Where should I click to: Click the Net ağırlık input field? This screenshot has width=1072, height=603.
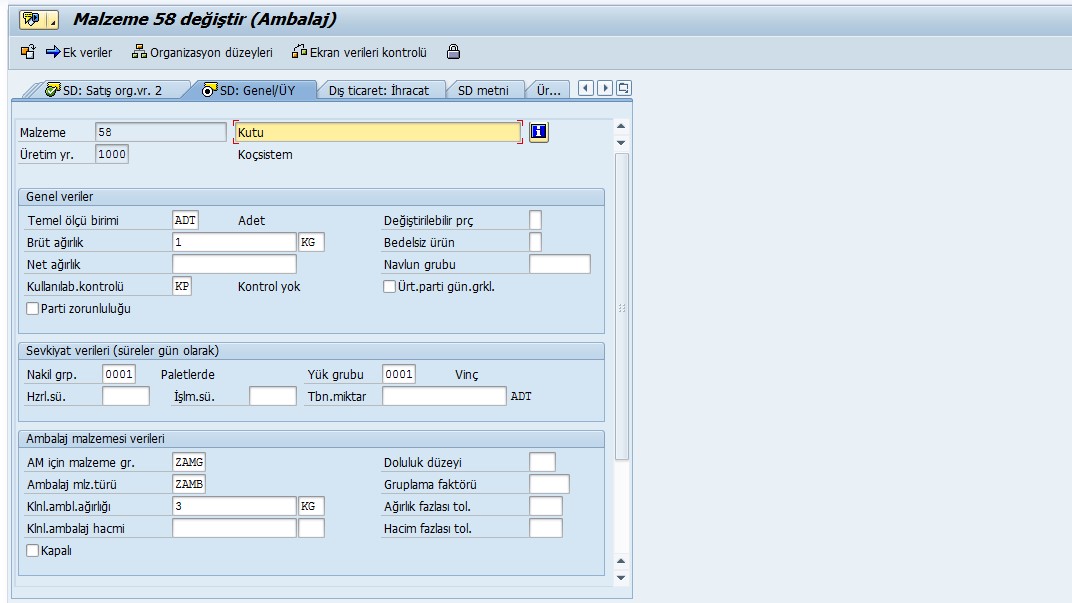pyautogui.click(x=234, y=264)
